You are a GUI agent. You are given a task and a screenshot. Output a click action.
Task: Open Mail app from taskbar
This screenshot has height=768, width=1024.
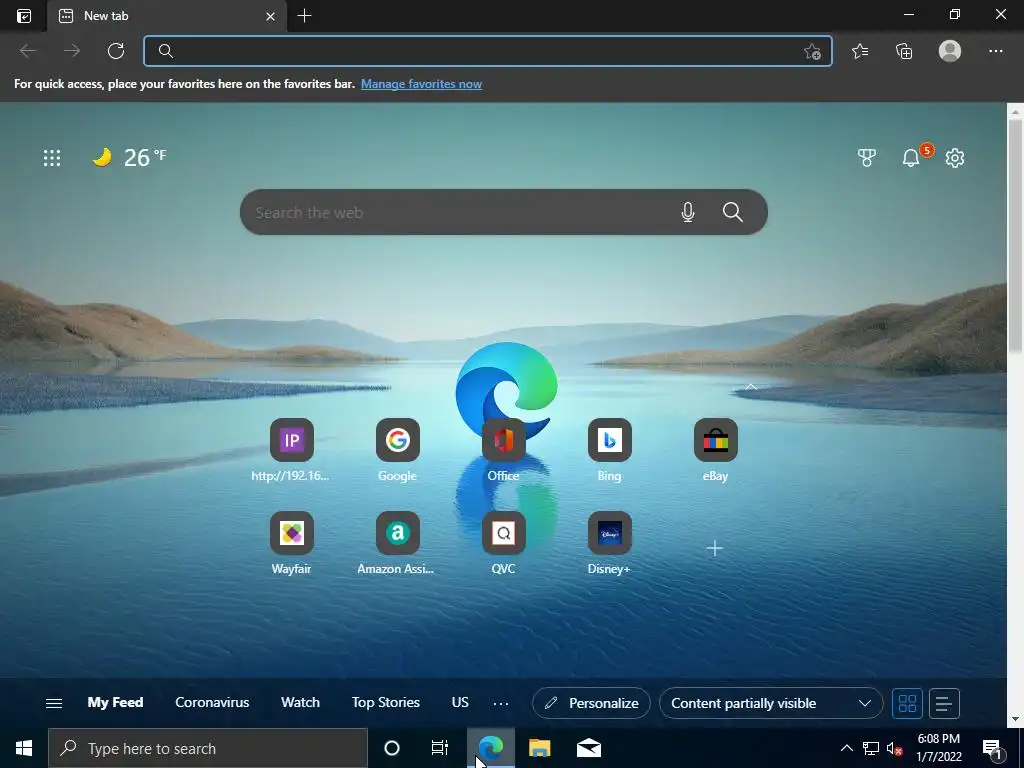[x=588, y=748]
